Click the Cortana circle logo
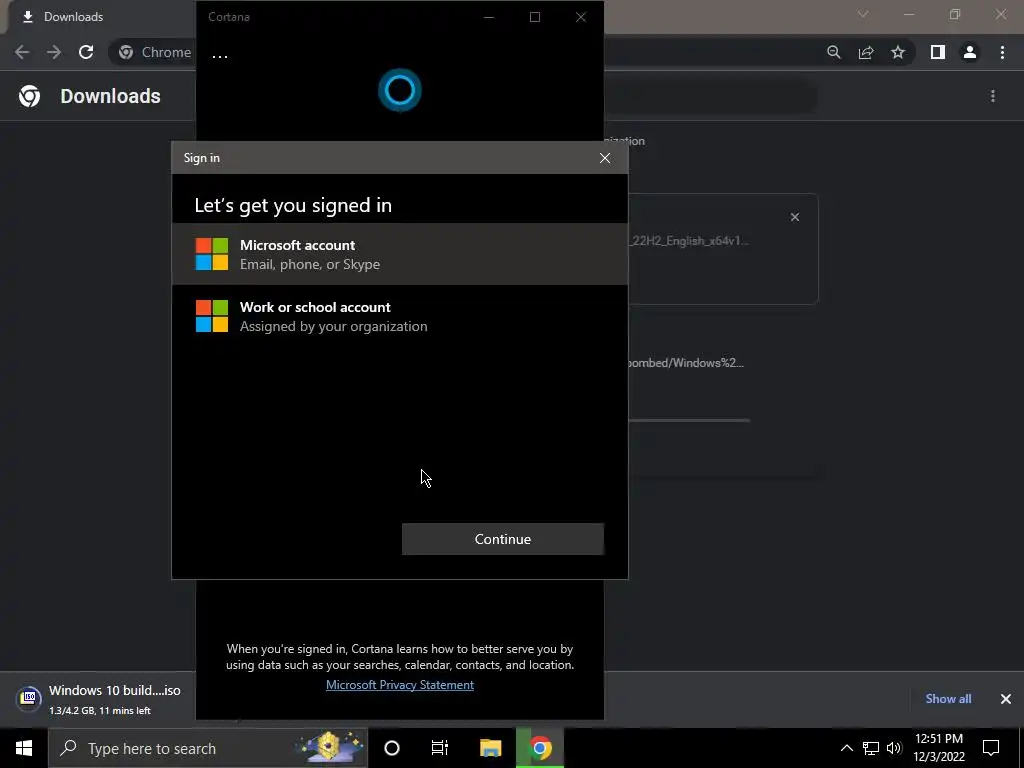The width and height of the screenshot is (1024, 768). [400, 90]
